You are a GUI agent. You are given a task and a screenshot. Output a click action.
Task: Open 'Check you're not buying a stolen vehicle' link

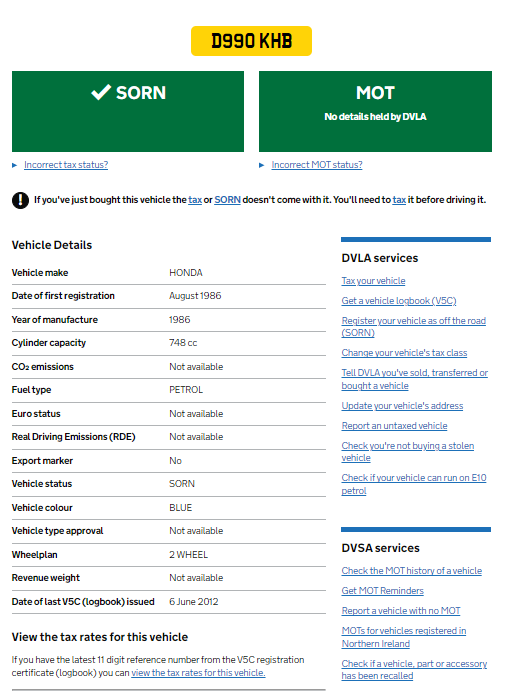pyautogui.click(x=408, y=452)
